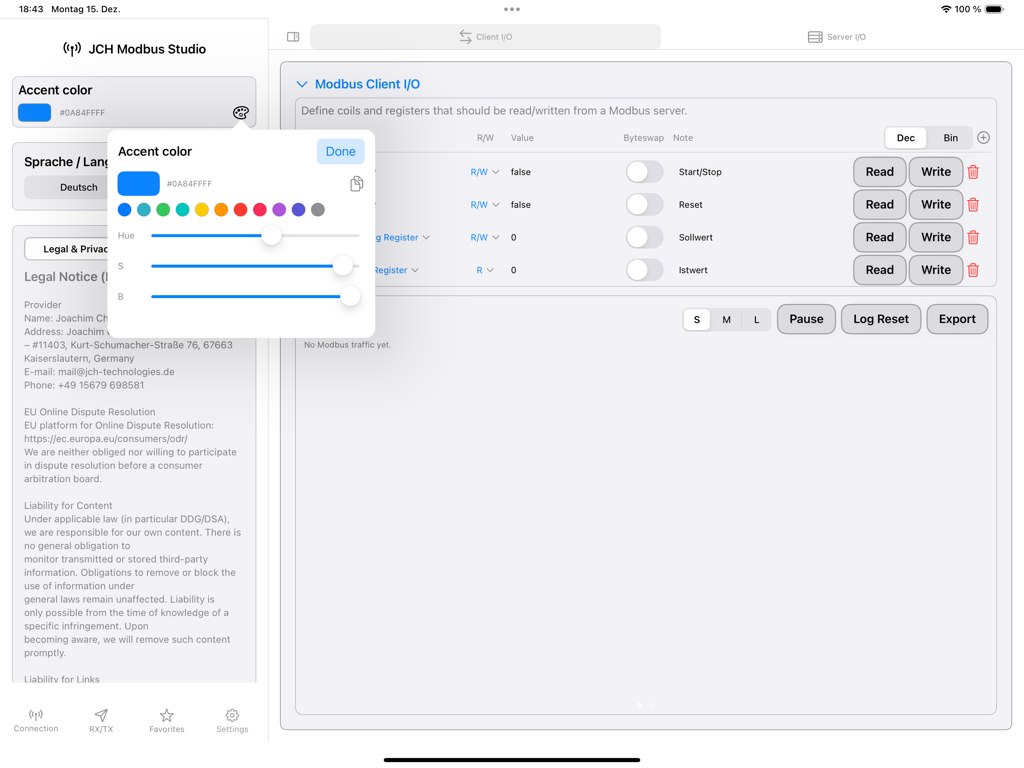Switch value display to Bin mode
1024x768 pixels.
(949, 137)
